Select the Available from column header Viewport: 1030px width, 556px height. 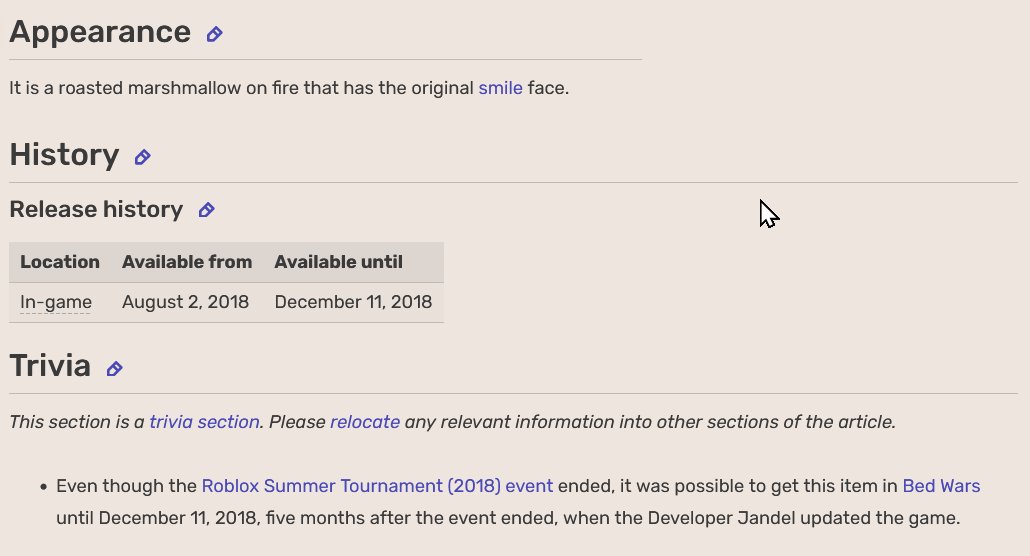pos(187,262)
